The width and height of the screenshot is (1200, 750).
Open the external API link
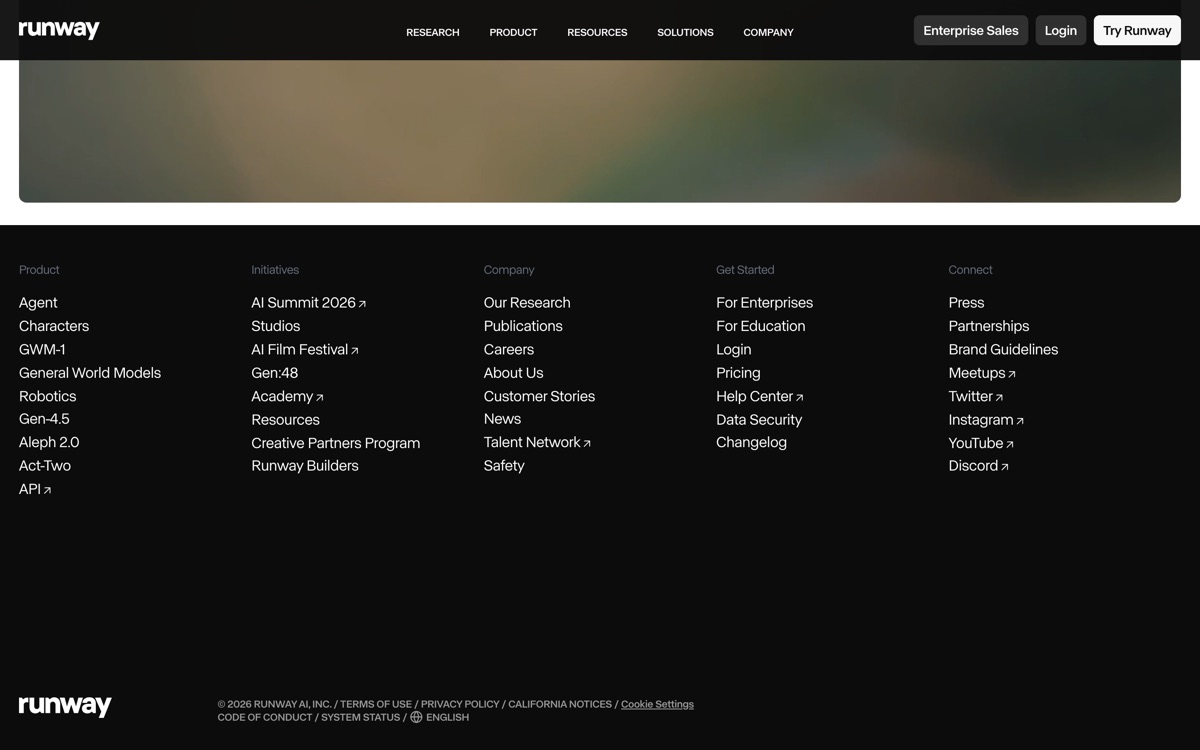coord(35,489)
